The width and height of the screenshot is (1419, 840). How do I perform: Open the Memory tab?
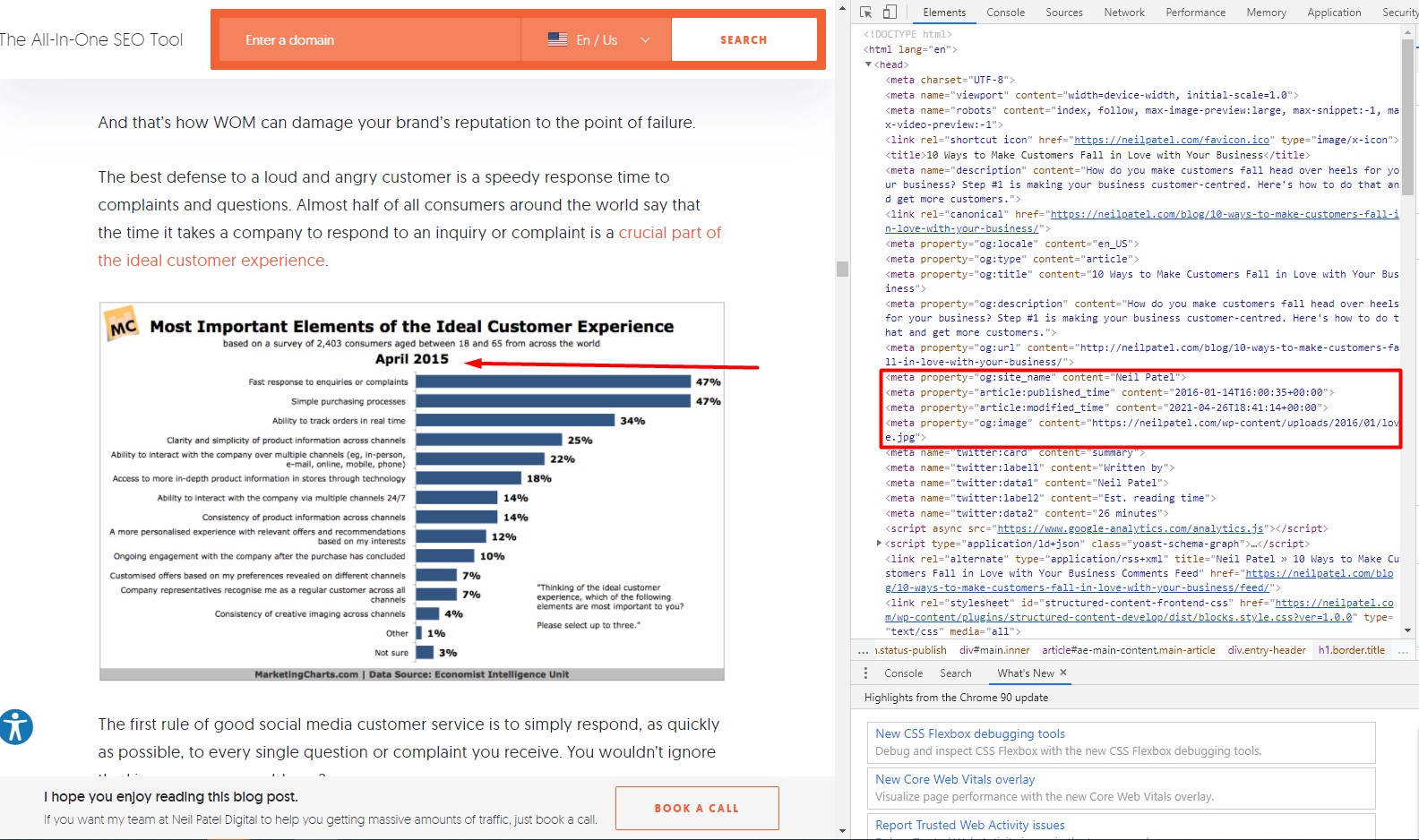click(x=1266, y=13)
